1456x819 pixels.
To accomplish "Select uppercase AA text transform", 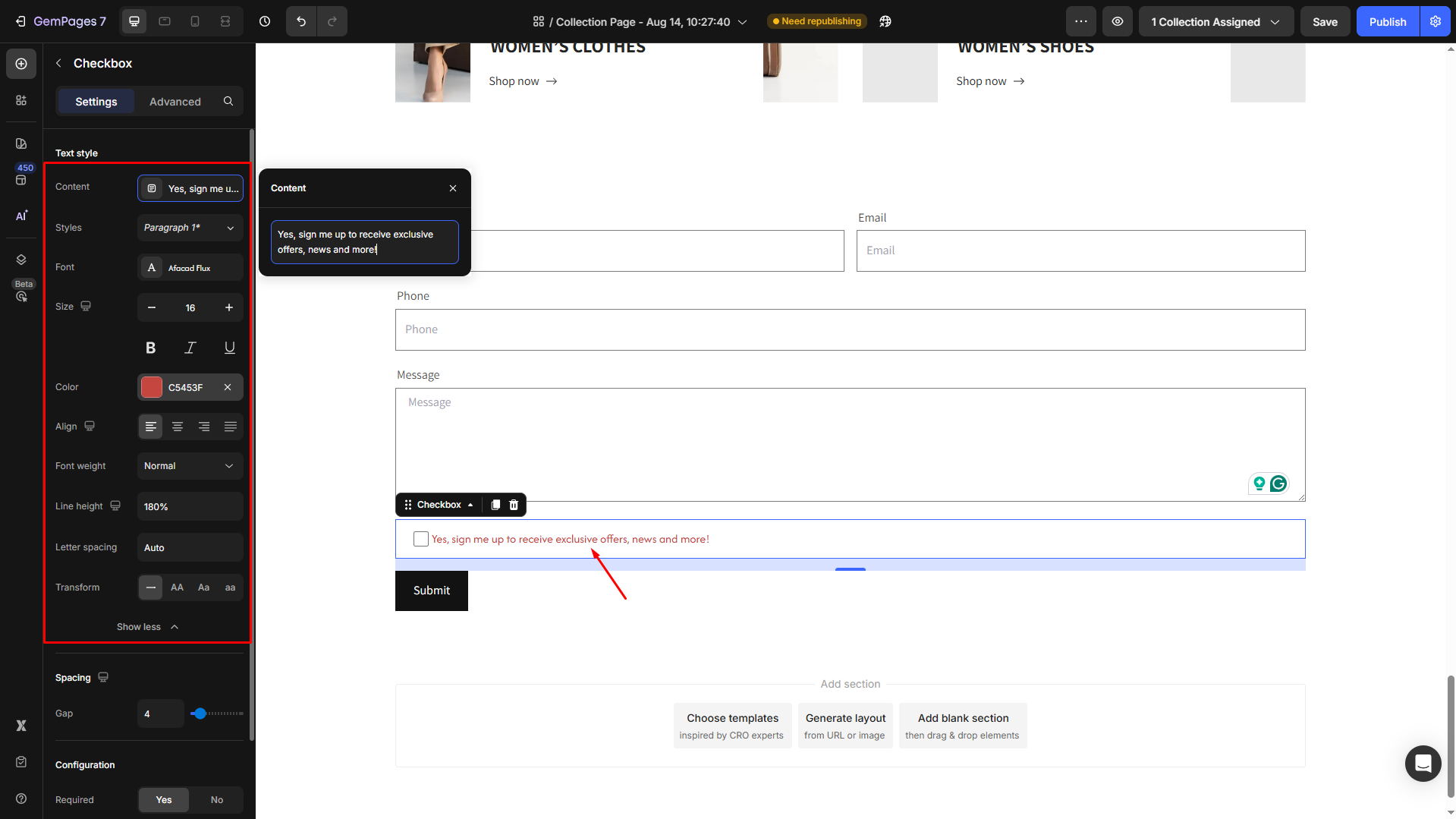I will point(177,587).
